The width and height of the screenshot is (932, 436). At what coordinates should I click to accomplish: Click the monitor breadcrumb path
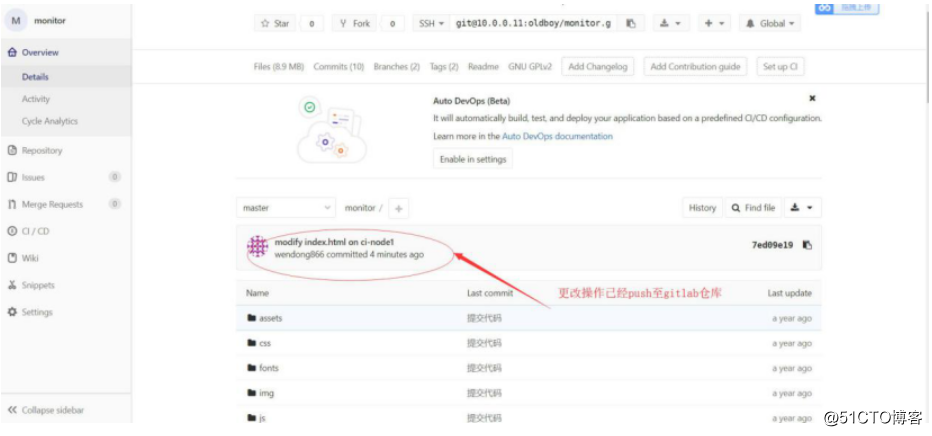[x=360, y=208]
